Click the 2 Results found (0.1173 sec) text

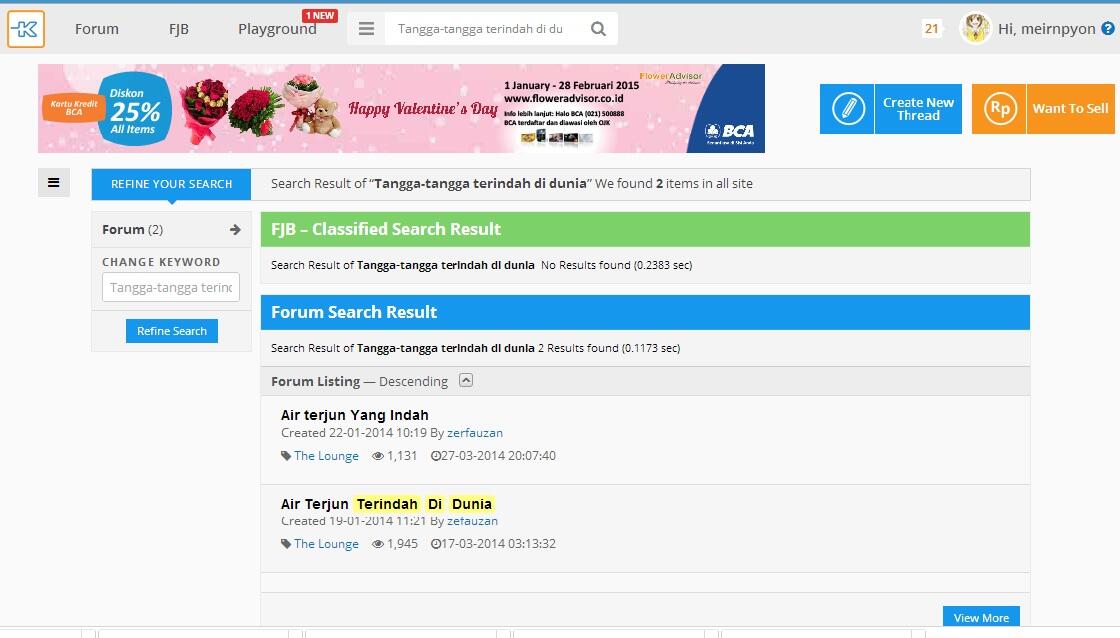click(x=609, y=348)
